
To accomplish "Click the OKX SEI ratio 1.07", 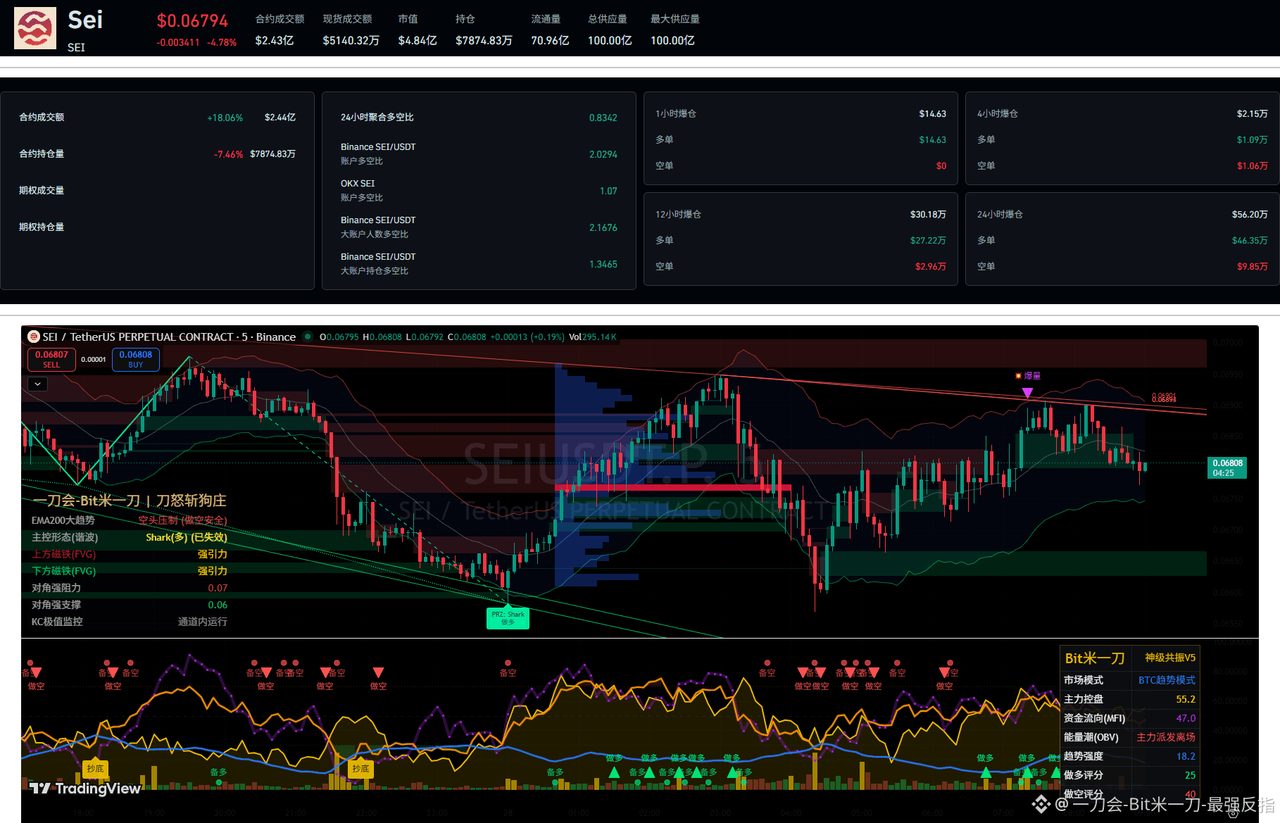I will [x=608, y=190].
